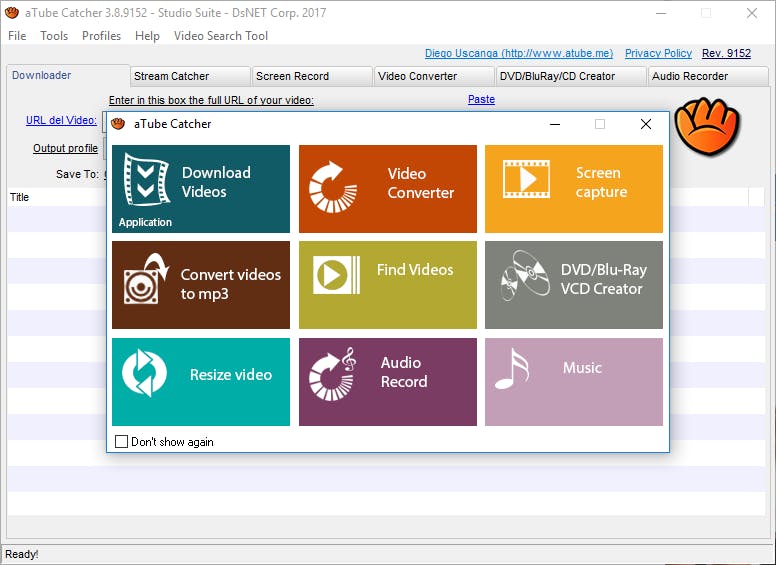Select the Screen capture film play icon
The width and height of the screenshot is (776, 565).
coord(526,179)
